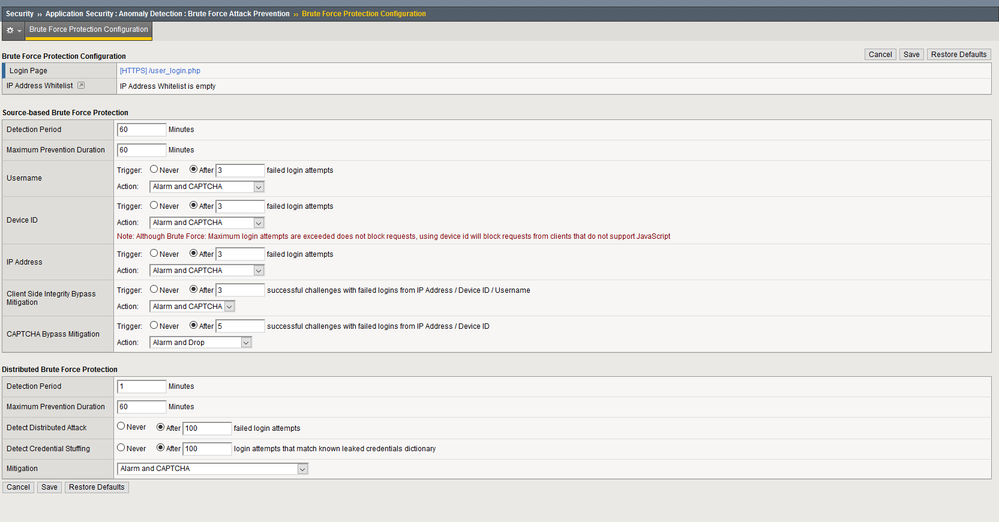The width and height of the screenshot is (999, 522).
Task: Click Distributed Detection Period field
Action: coord(141,386)
